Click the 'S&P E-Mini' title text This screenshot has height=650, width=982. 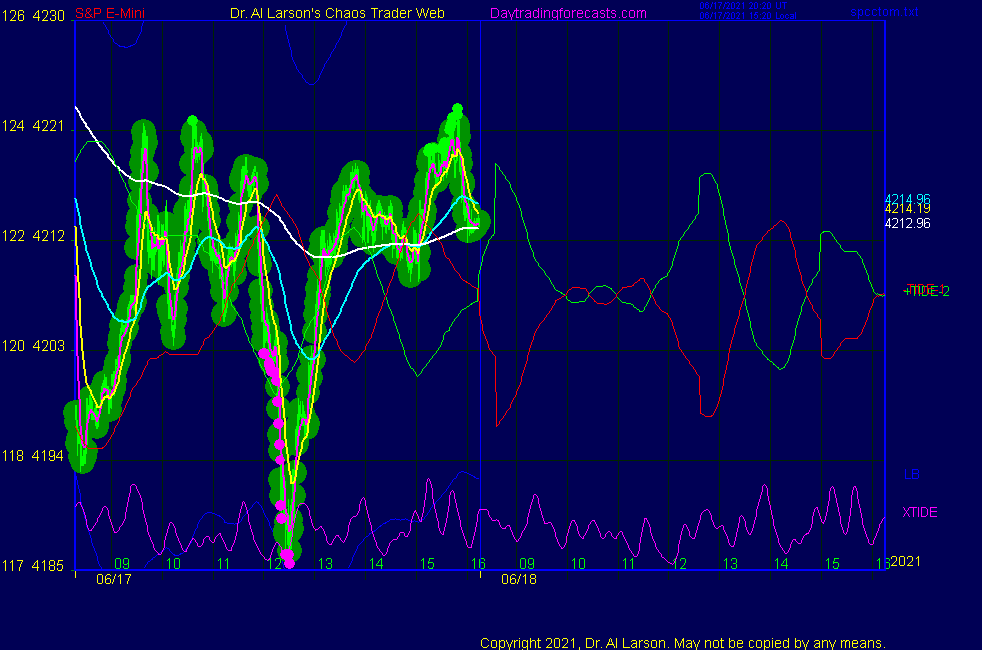point(110,13)
